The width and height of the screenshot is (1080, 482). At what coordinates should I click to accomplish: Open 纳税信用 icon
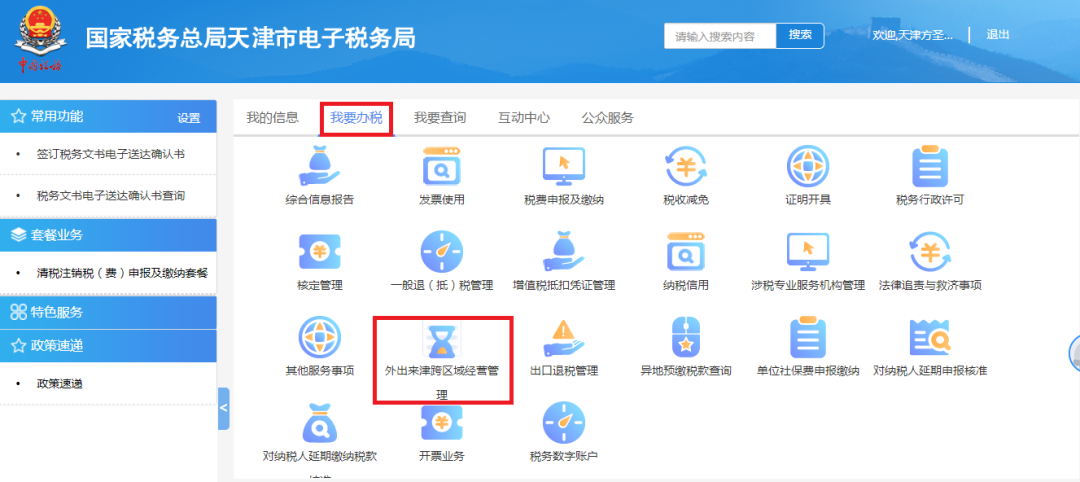[686, 251]
